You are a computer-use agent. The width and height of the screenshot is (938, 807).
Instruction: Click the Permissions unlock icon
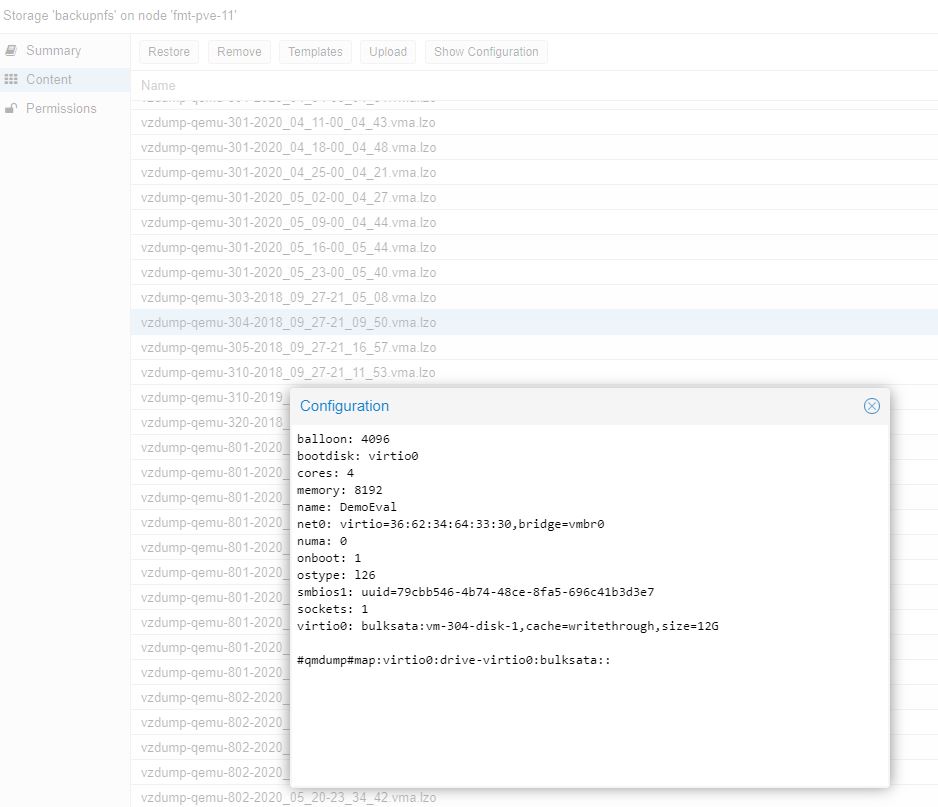coord(11,109)
